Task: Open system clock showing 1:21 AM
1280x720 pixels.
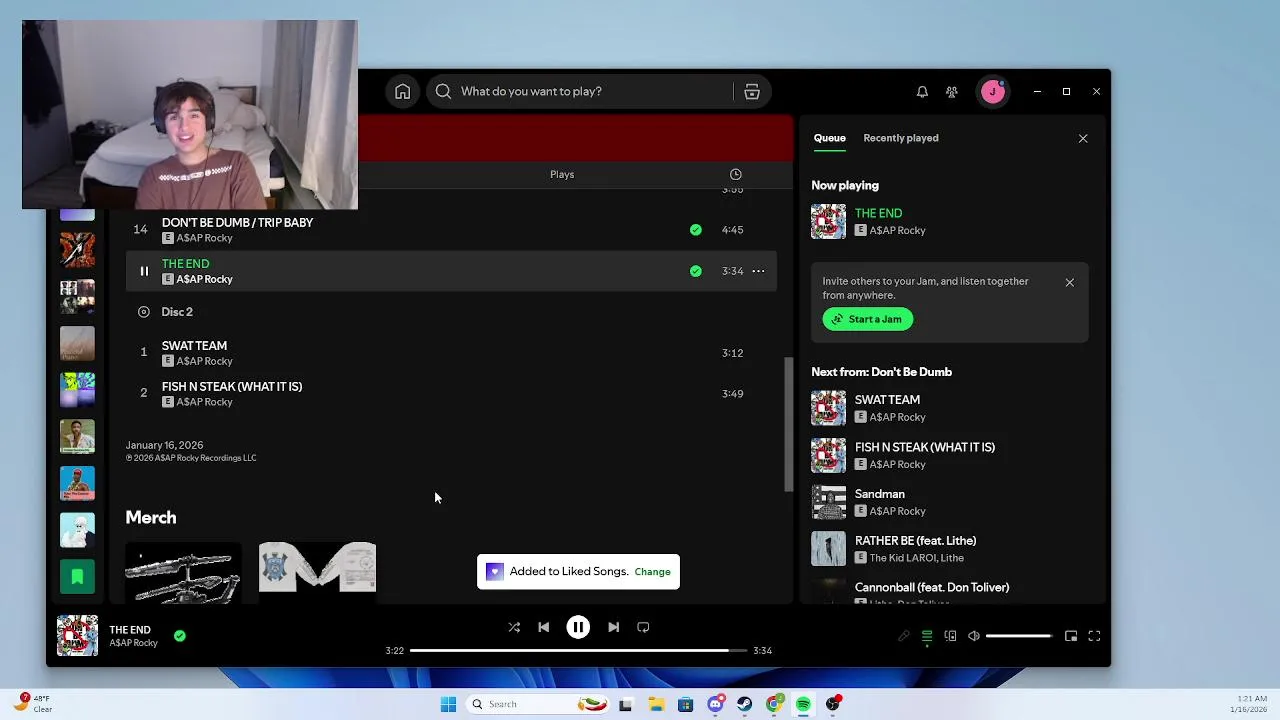Action: (1249, 704)
